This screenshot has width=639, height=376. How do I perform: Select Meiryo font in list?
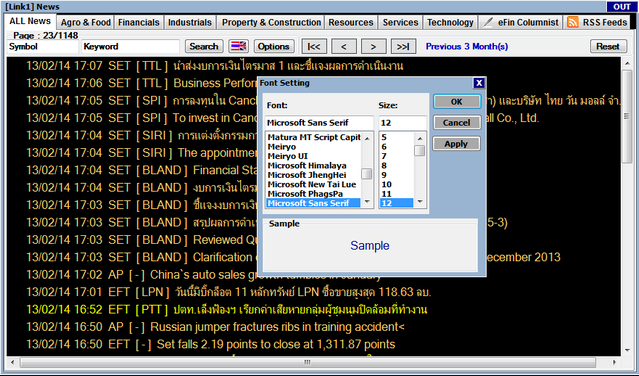[x=313, y=147]
